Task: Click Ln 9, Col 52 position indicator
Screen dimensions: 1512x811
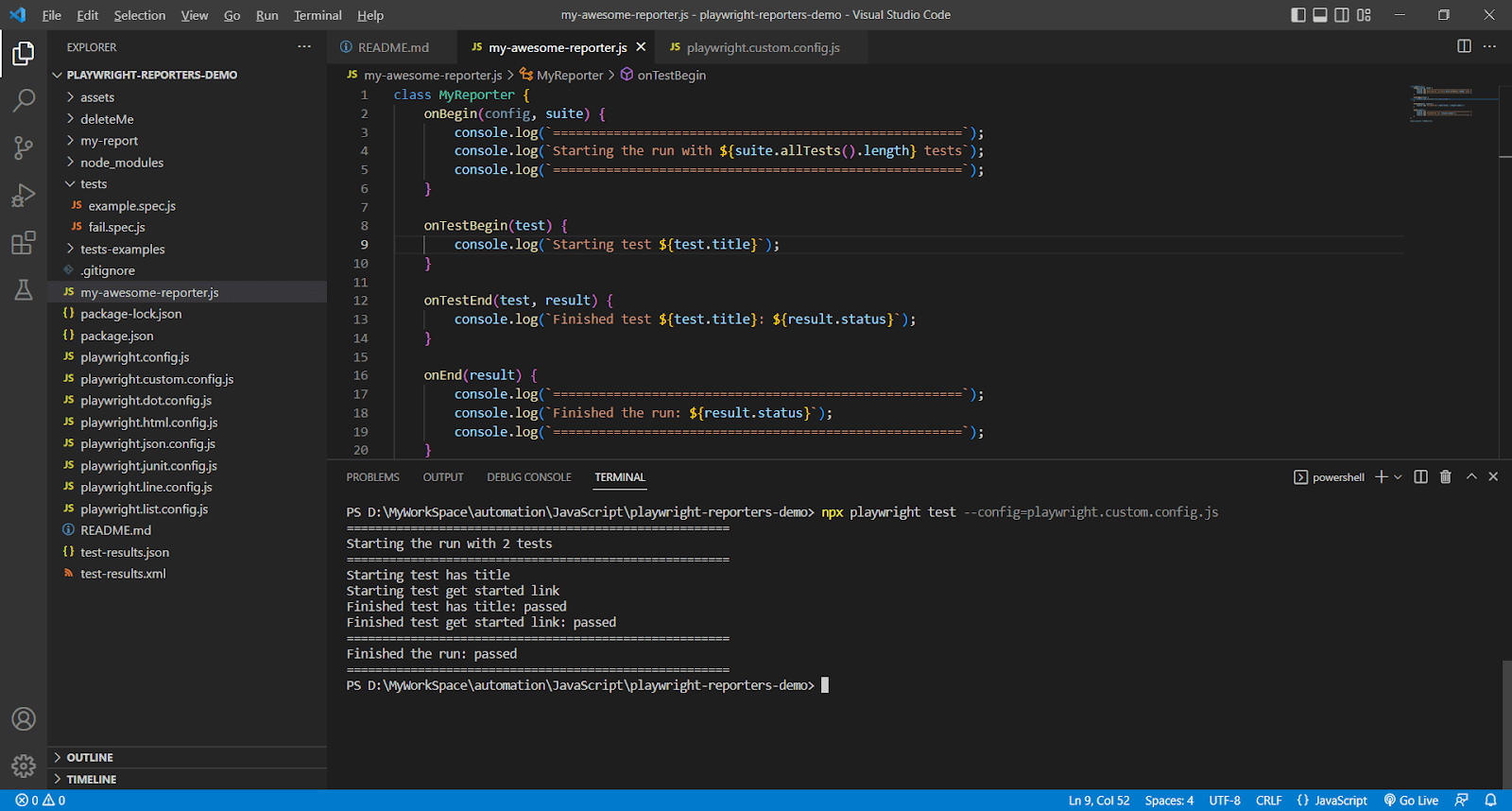Action: pyautogui.click(x=1099, y=800)
